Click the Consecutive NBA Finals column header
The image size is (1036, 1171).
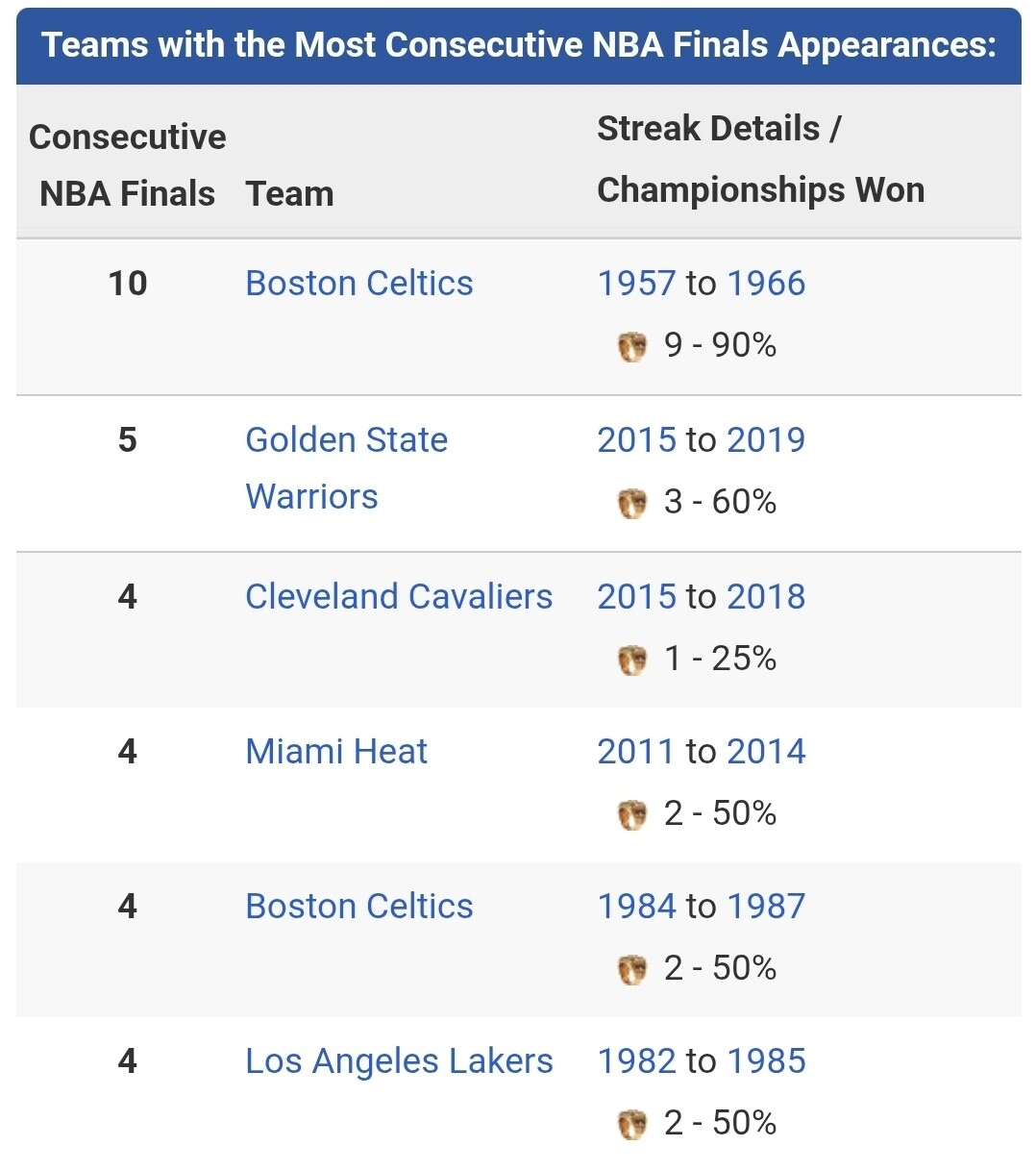coord(127,165)
